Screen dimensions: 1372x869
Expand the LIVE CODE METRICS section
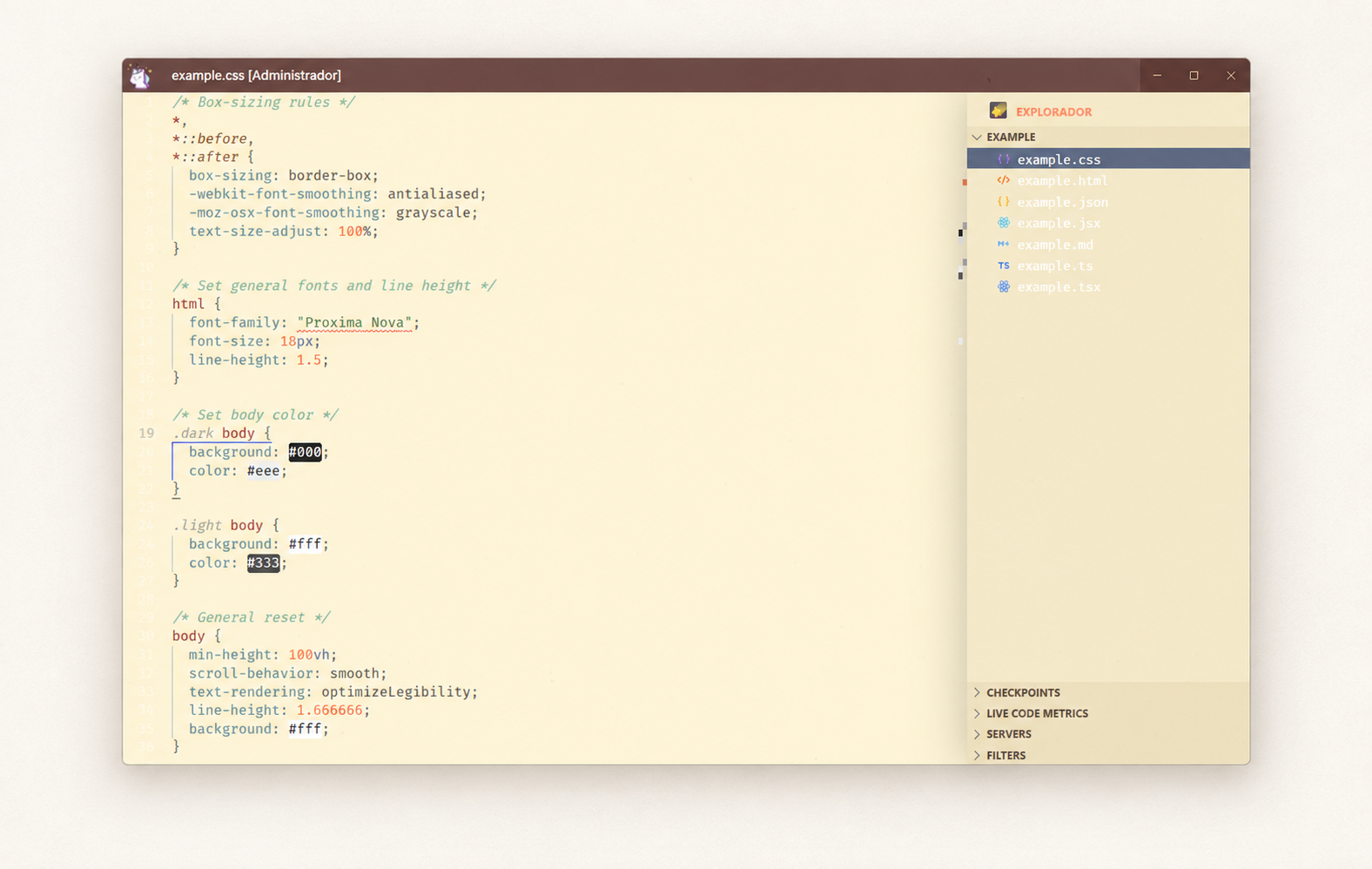coord(1108,713)
